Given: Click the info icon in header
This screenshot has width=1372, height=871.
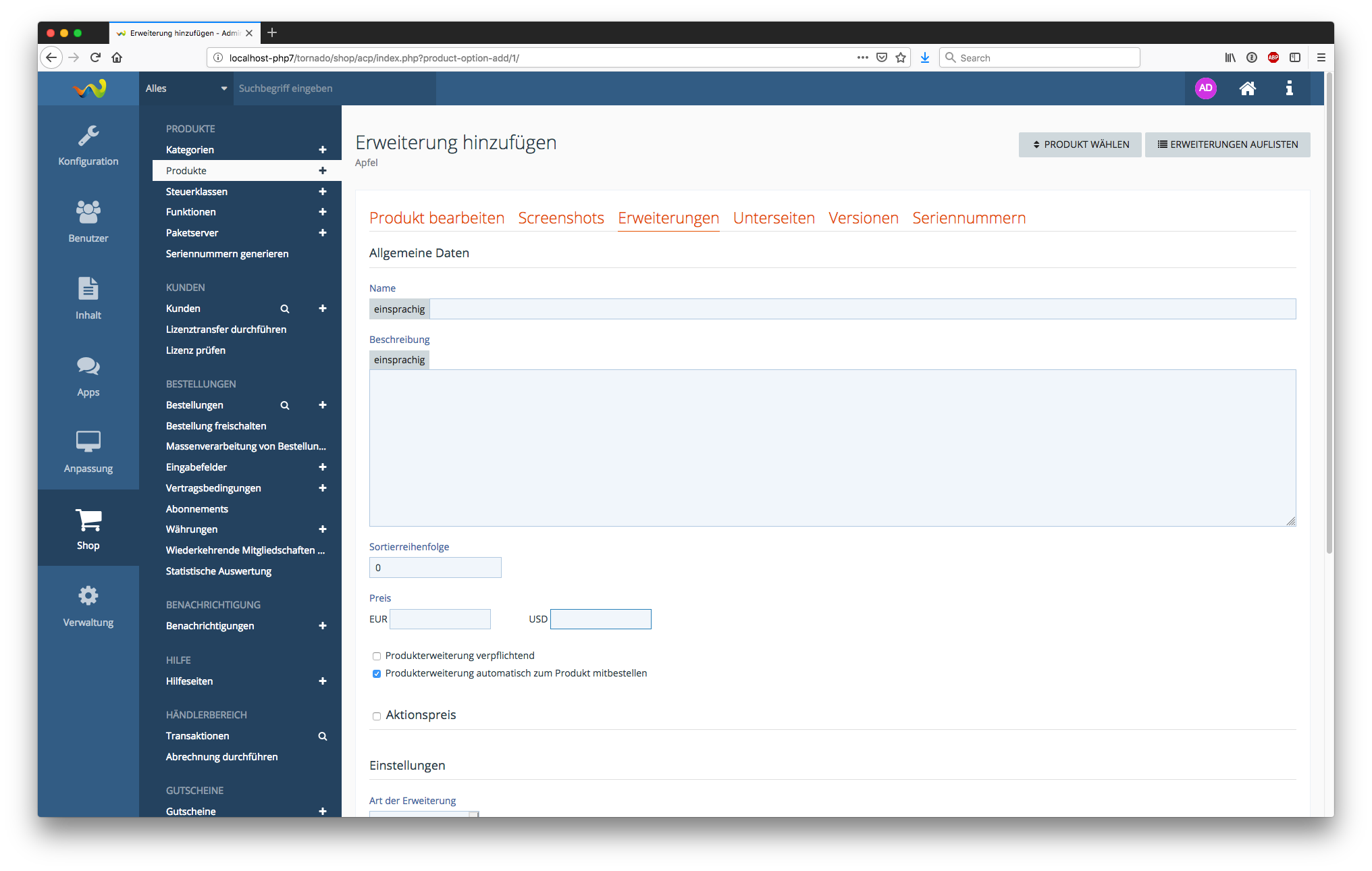Looking at the screenshot, I should coord(1289,88).
